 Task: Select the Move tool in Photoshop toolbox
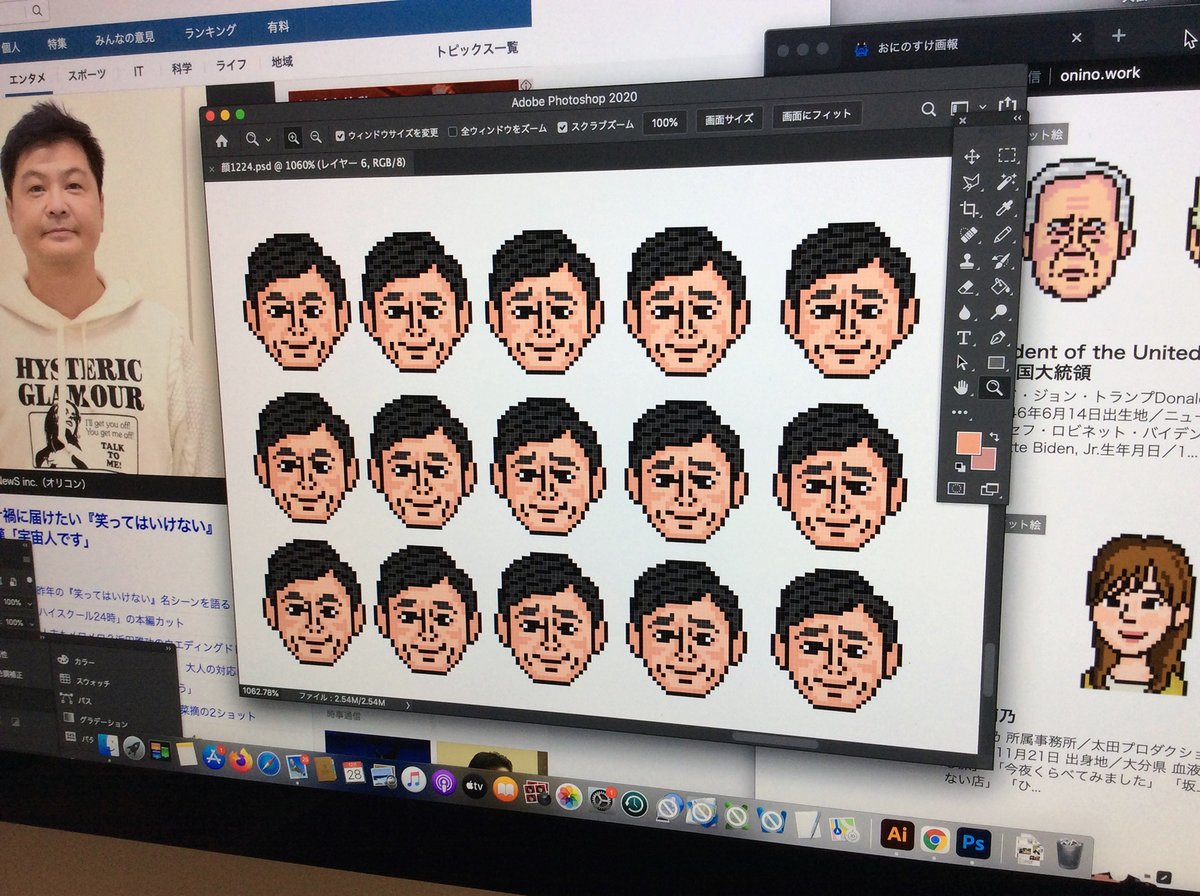pos(972,157)
